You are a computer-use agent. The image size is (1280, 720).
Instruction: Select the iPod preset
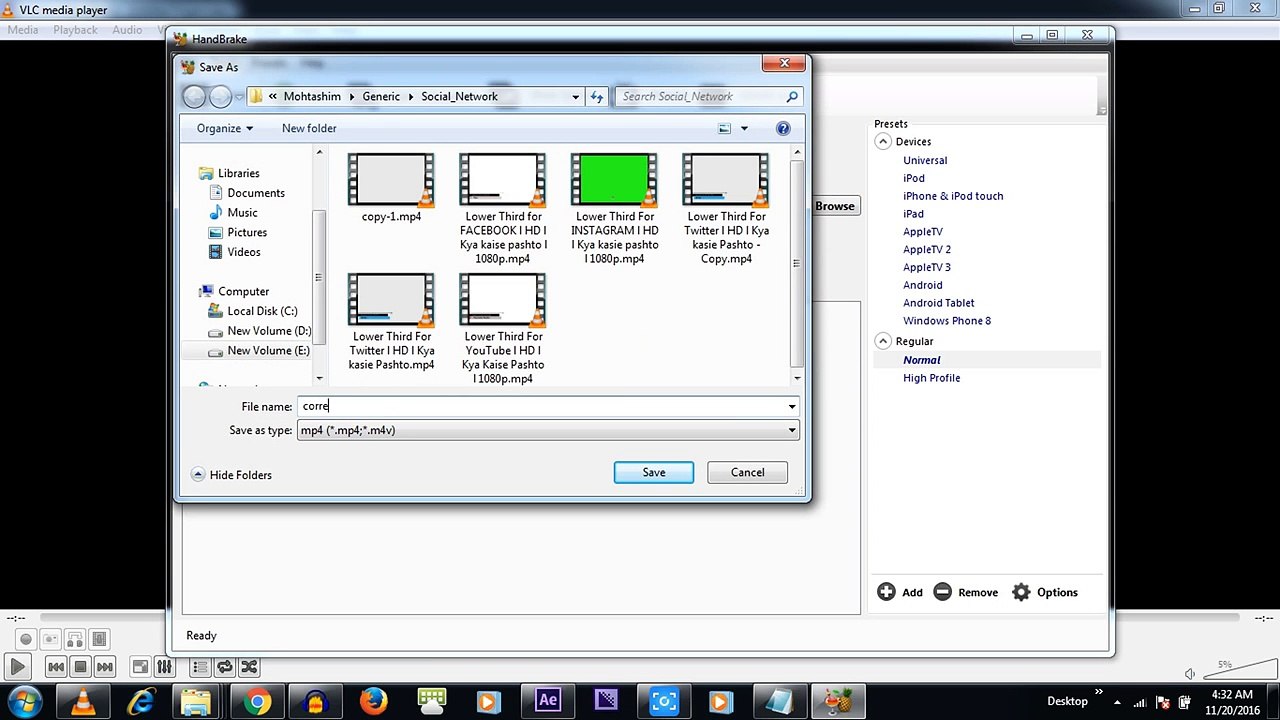click(914, 178)
